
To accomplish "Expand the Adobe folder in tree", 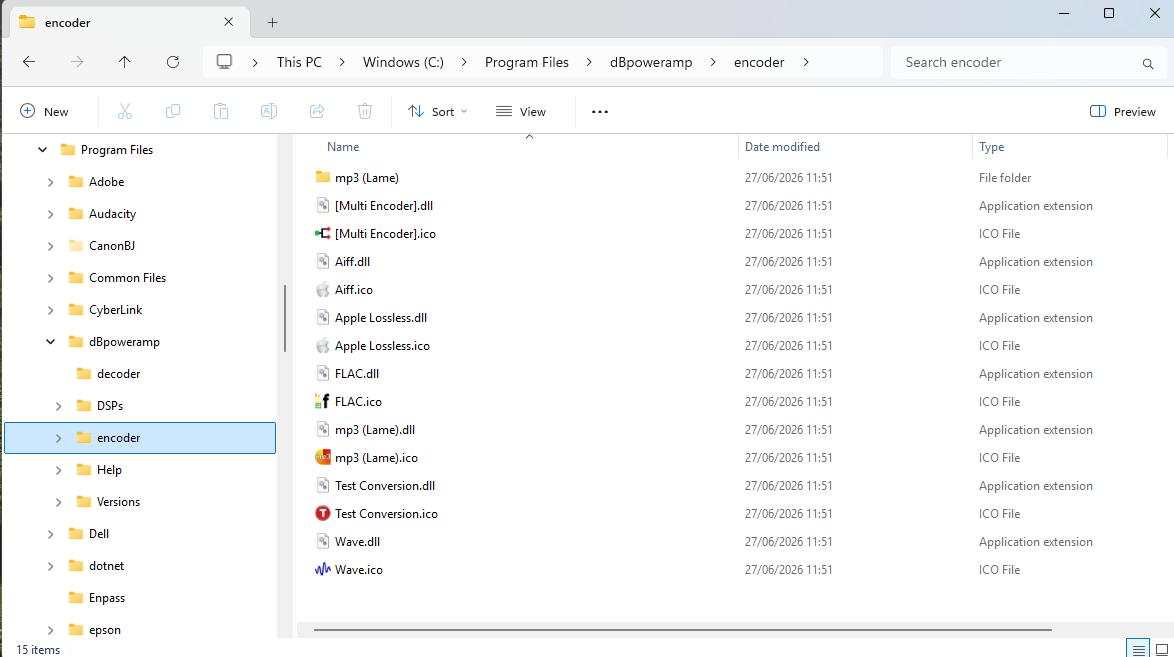I will pos(50,182).
